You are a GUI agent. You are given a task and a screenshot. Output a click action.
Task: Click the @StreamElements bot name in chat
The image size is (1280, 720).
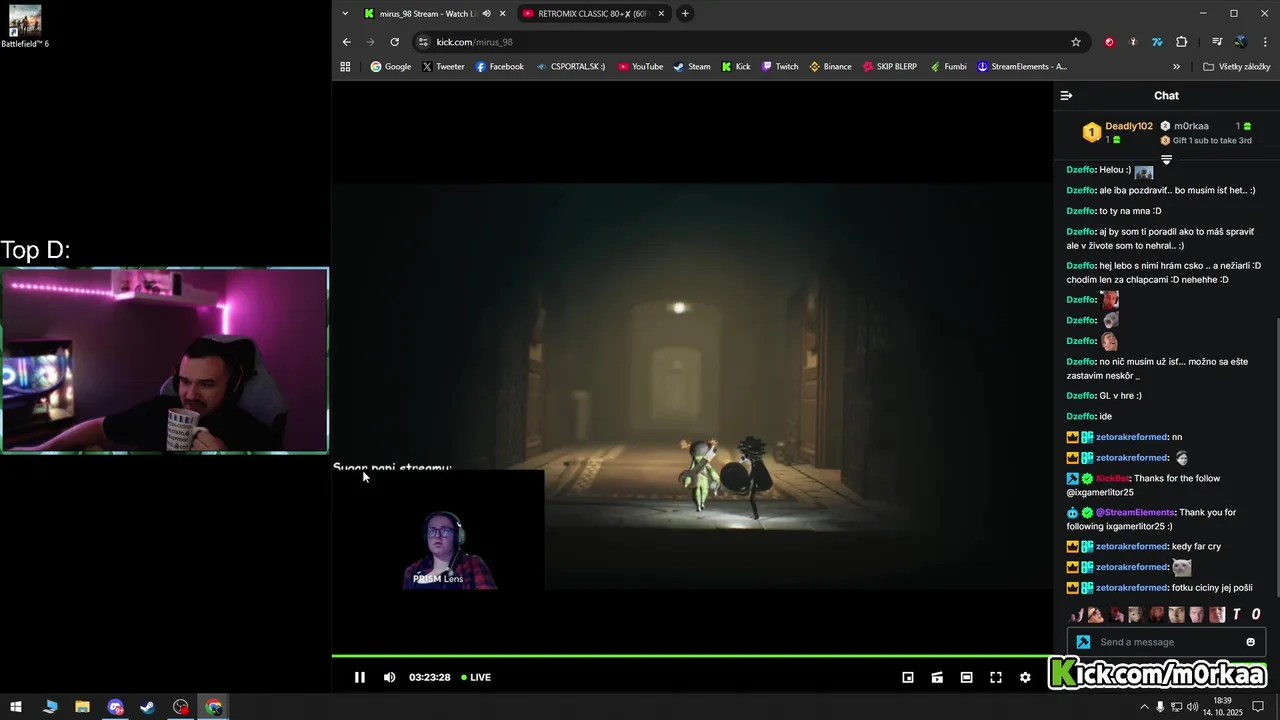coord(1135,512)
